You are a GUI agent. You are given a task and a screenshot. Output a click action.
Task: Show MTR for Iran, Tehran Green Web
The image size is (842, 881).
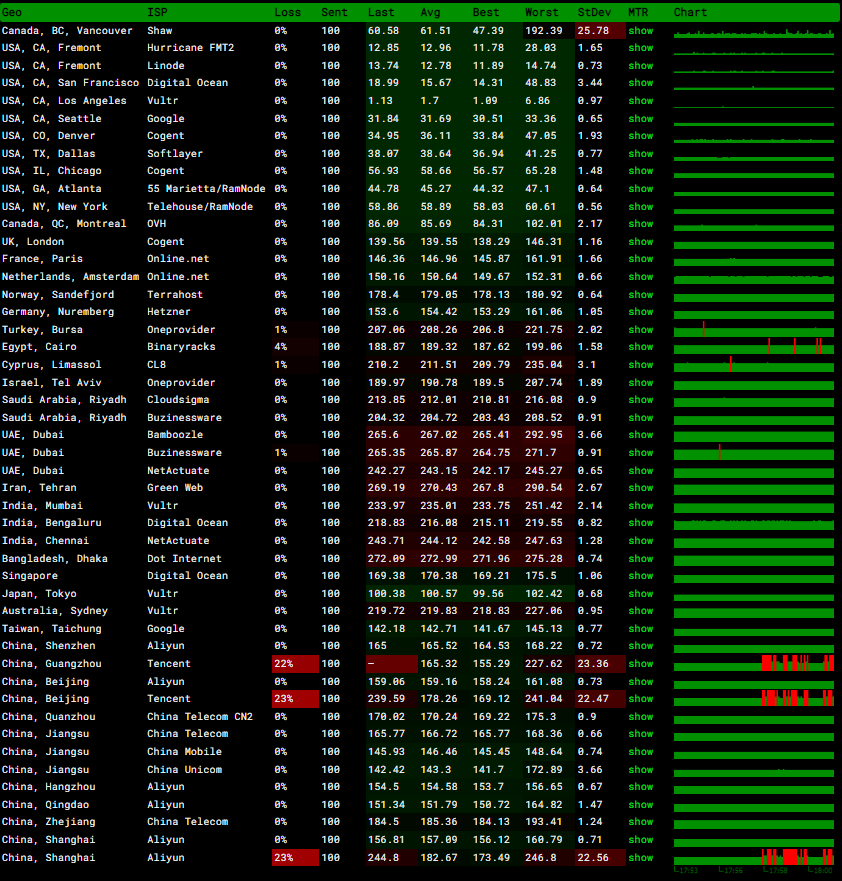point(640,488)
